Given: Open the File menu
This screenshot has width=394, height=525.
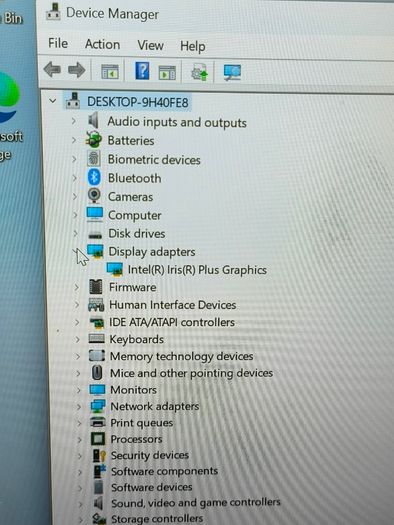Looking at the screenshot, I should click(58, 44).
